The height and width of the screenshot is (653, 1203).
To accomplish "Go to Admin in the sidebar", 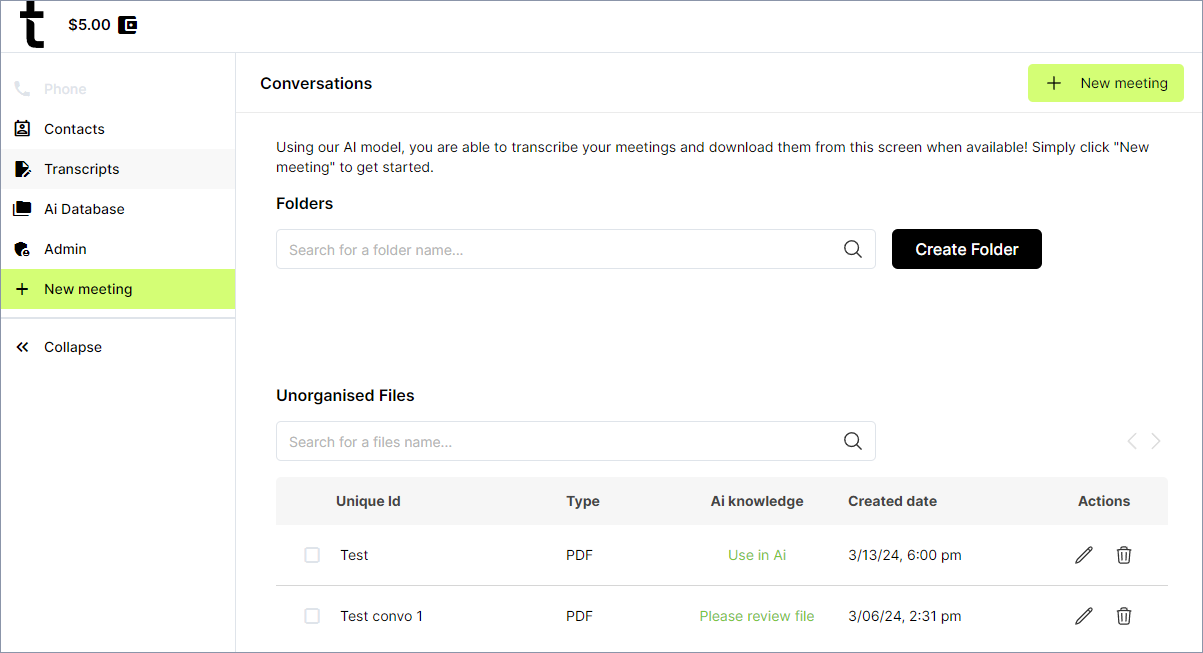I will click(x=118, y=249).
